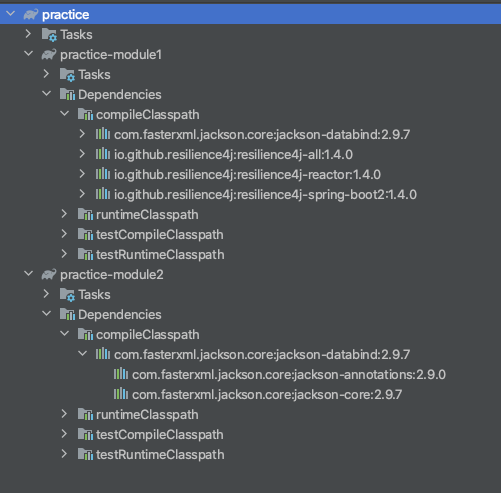
Task: Collapse compileClasspath under practice-module1
Action: [x=65, y=114]
